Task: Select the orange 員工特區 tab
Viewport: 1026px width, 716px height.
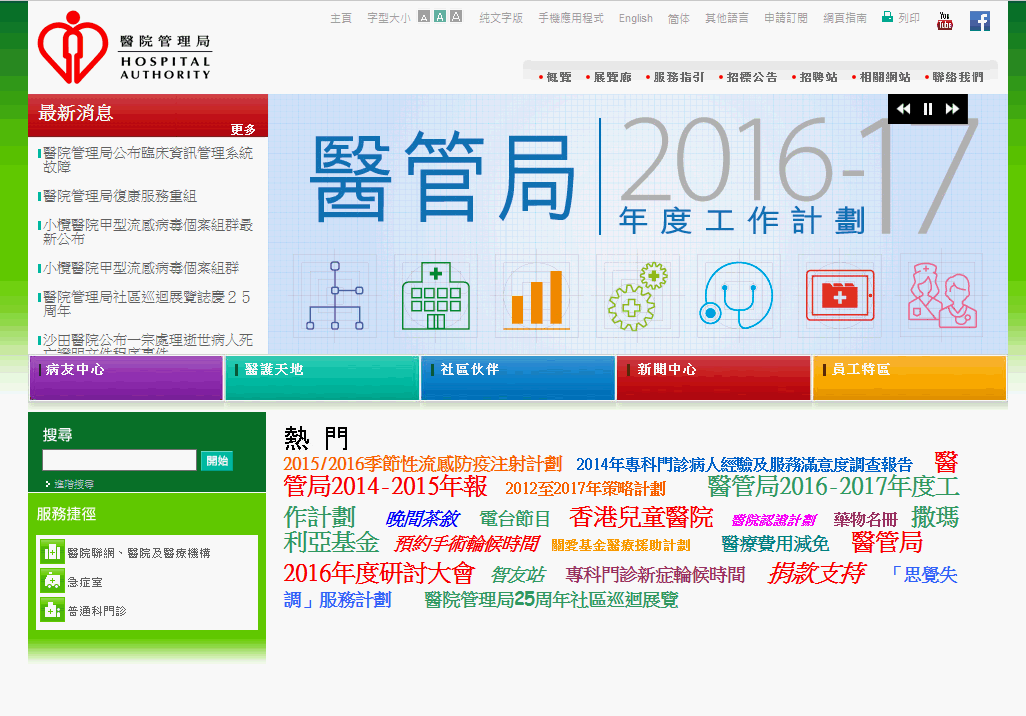Action: pos(910,377)
